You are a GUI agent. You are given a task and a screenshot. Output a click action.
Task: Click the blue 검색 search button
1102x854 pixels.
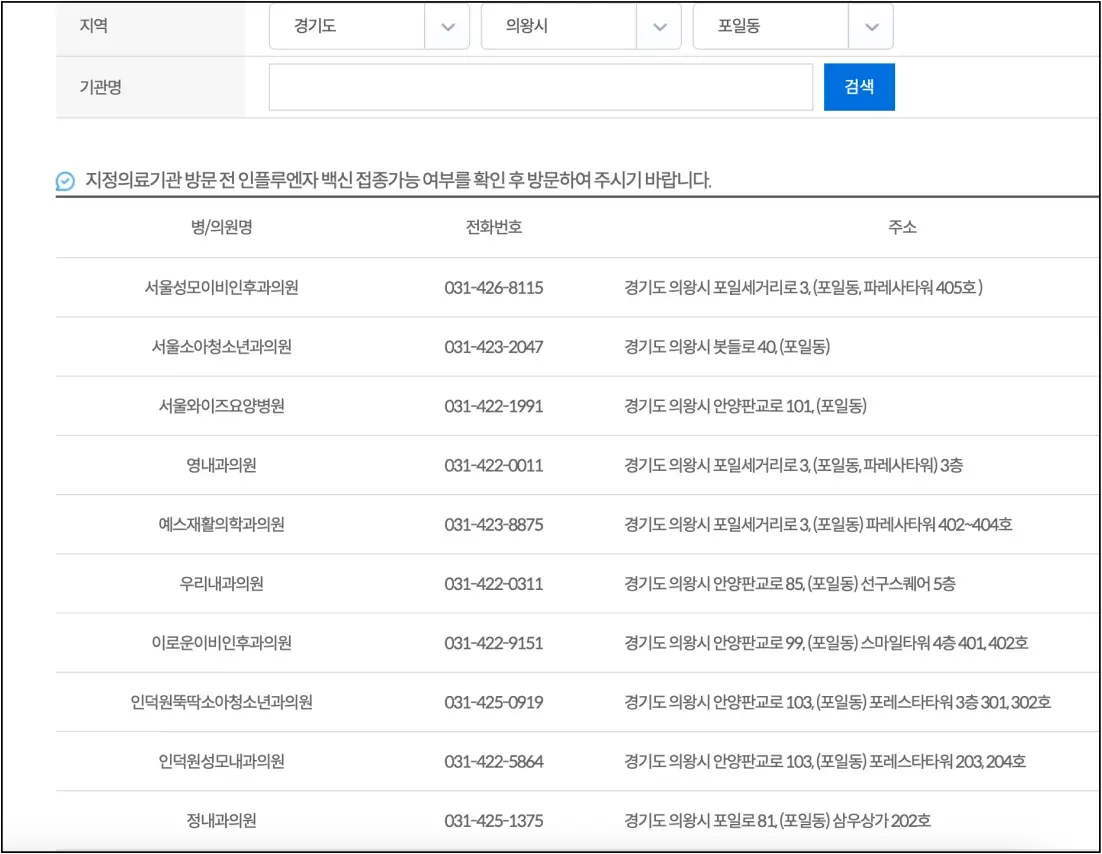[x=859, y=87]
